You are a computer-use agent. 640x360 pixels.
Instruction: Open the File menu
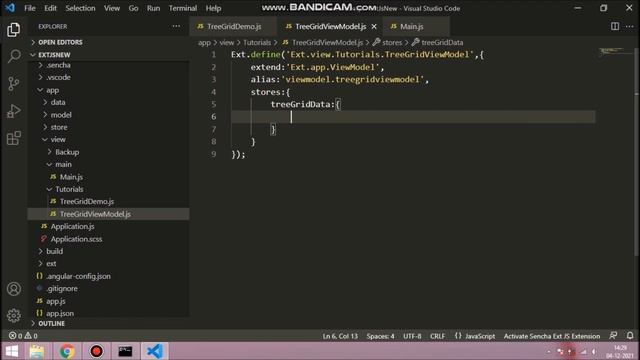(x=30, y=8)
